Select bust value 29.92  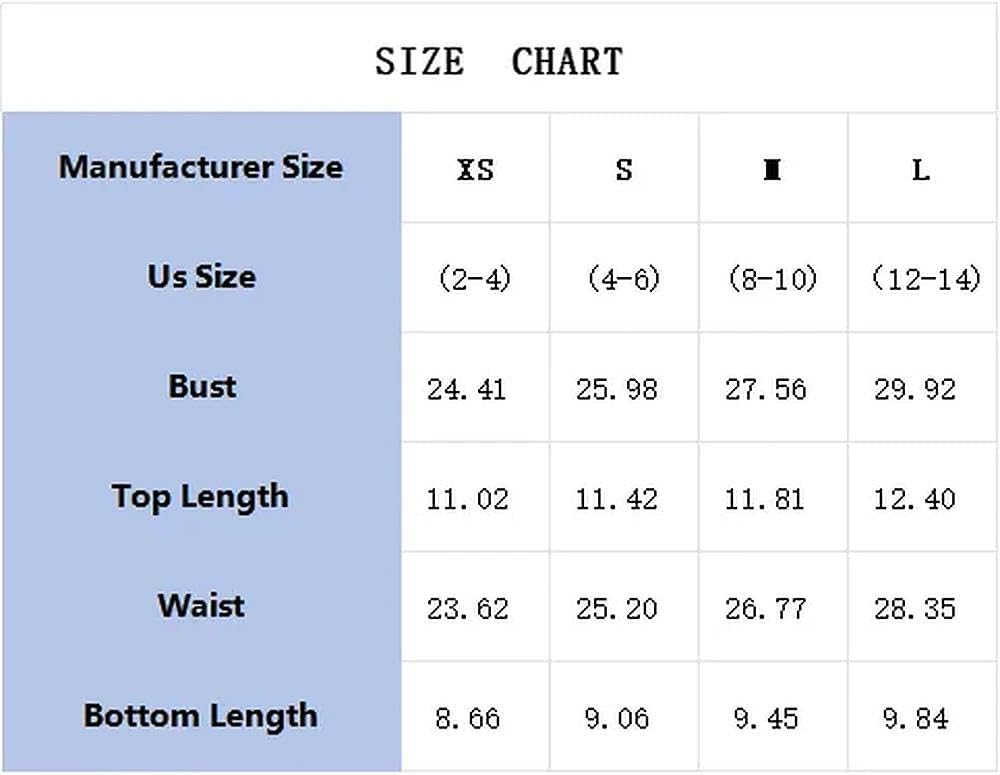[915, 389]
